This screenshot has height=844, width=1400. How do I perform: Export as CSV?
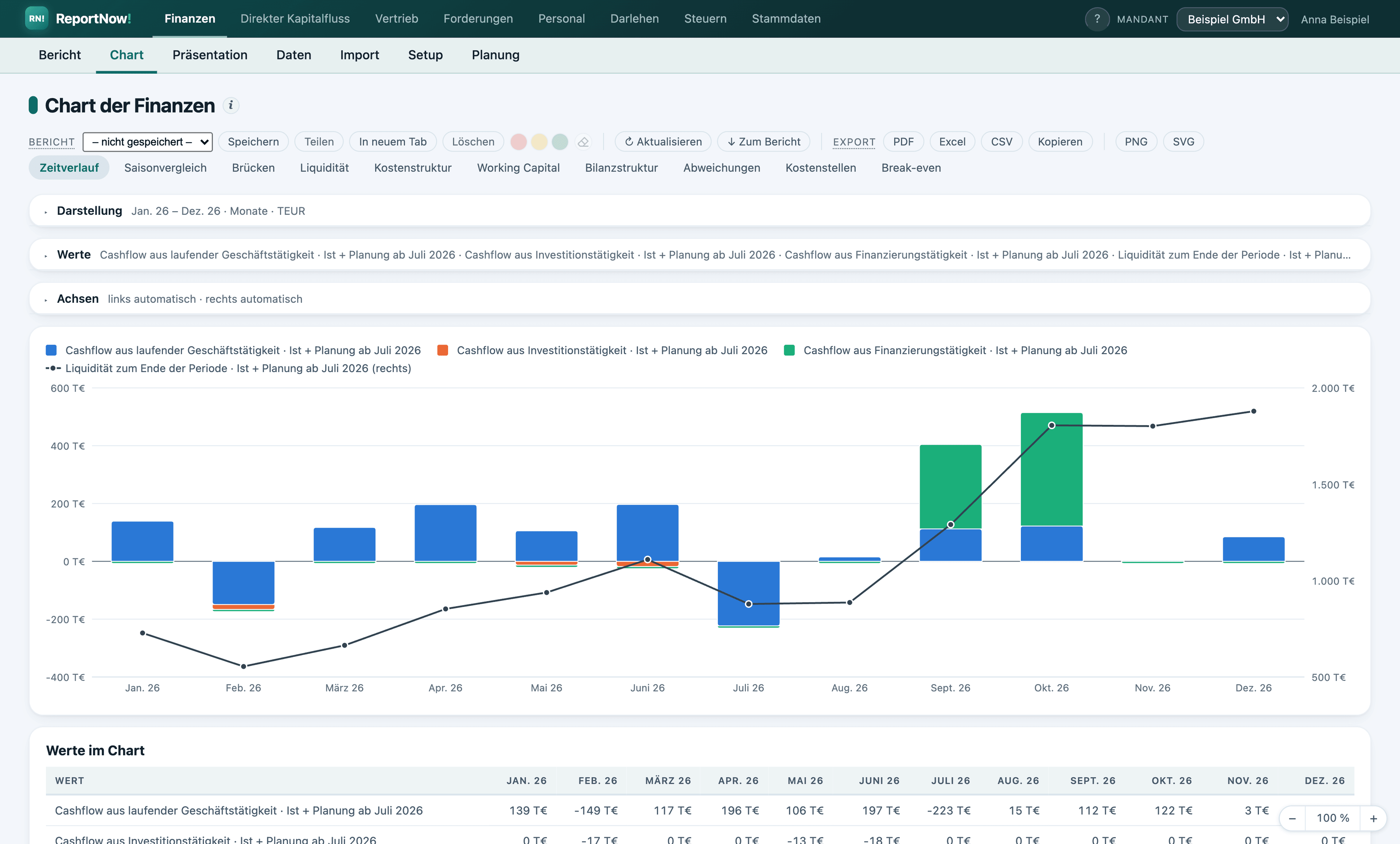point(1001,142)
